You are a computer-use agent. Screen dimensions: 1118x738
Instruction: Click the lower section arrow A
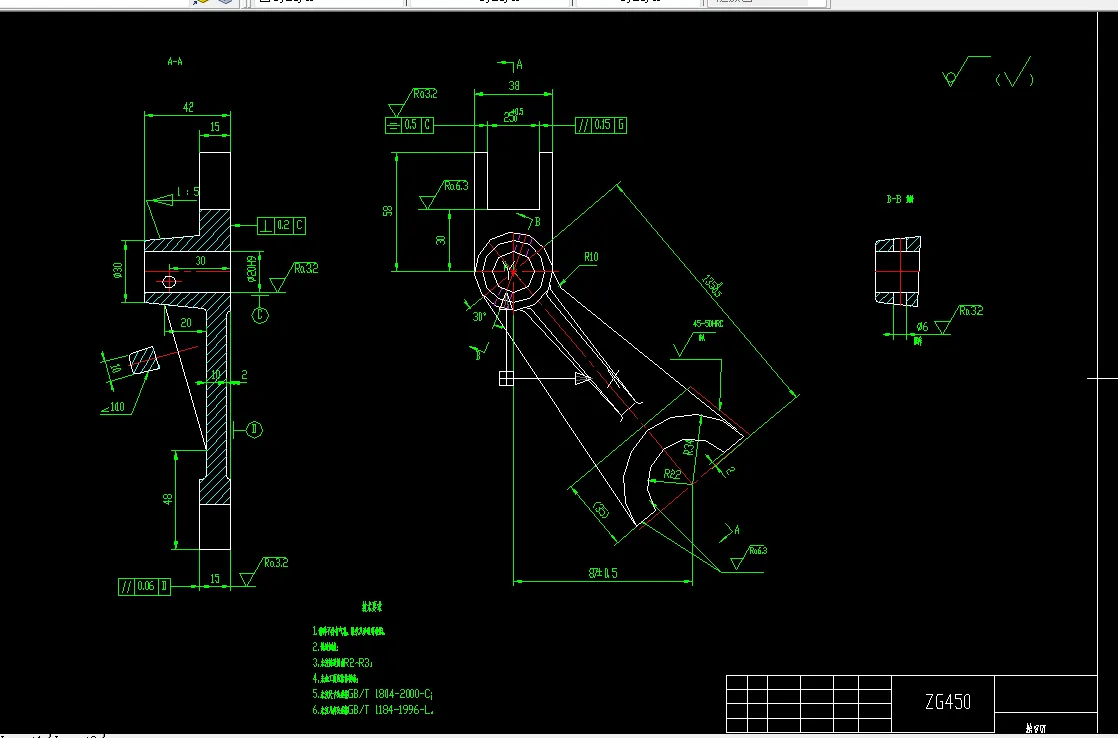click(732, 532)
